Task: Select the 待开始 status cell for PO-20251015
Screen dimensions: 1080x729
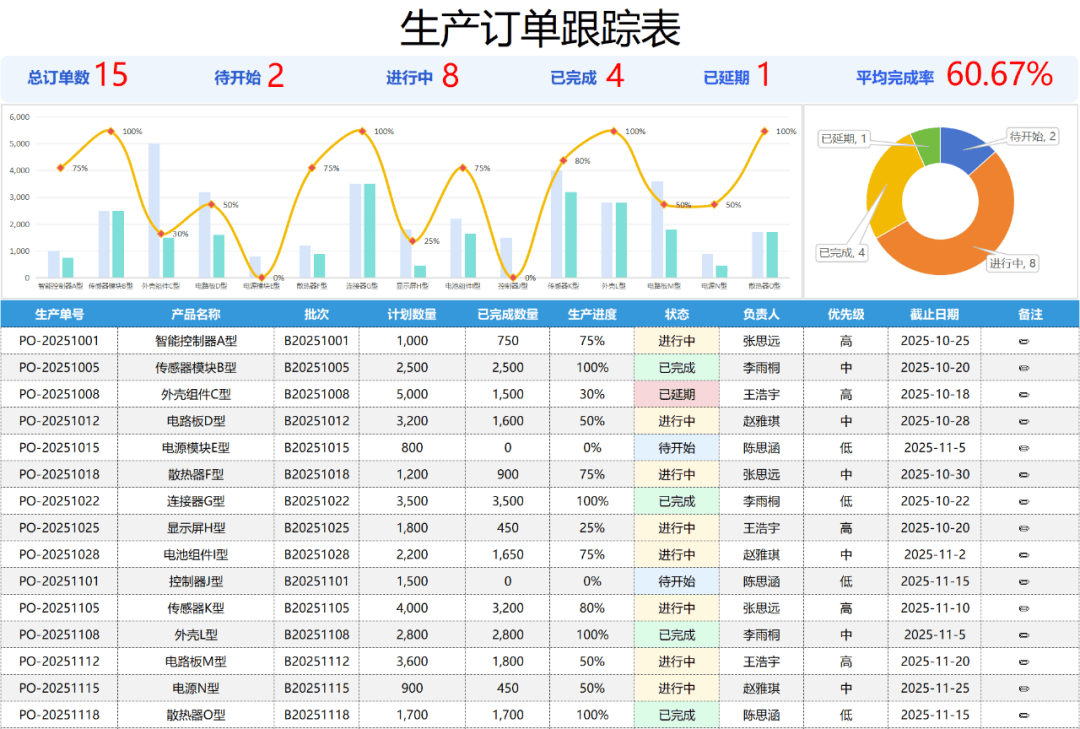Action: click(676, 448)
